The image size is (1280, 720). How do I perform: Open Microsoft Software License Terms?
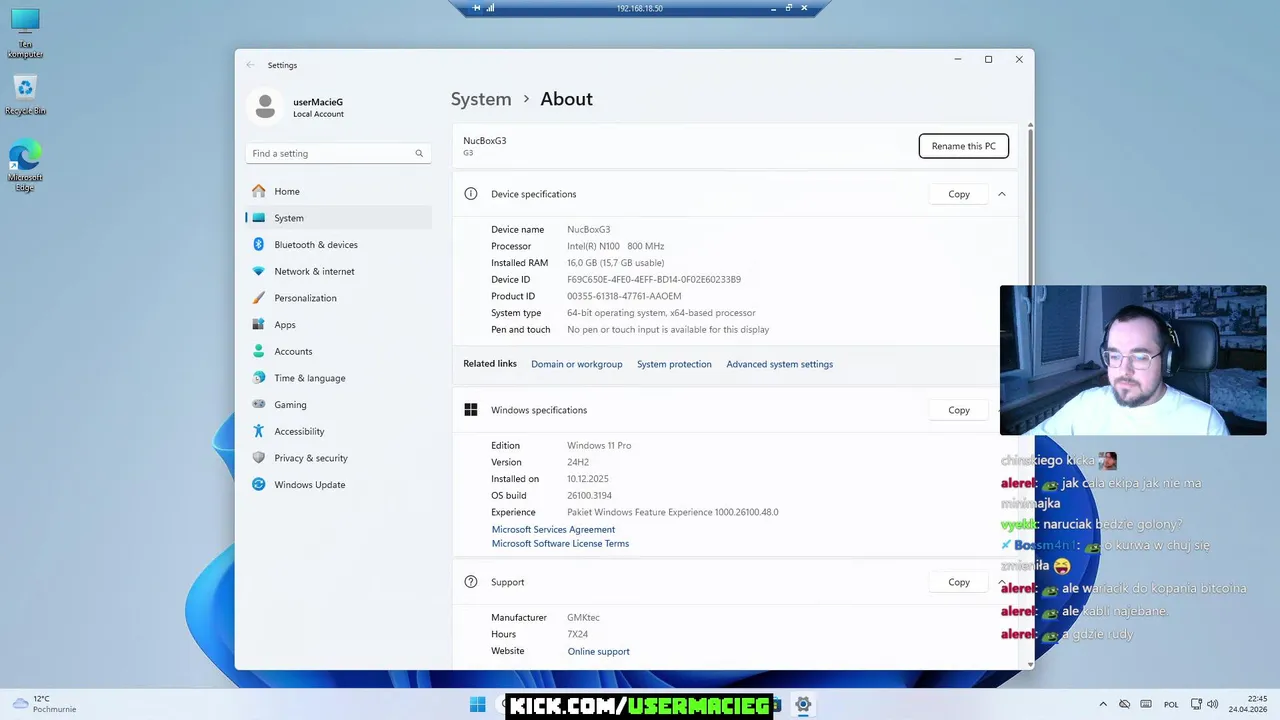click(x=560, y=544)
